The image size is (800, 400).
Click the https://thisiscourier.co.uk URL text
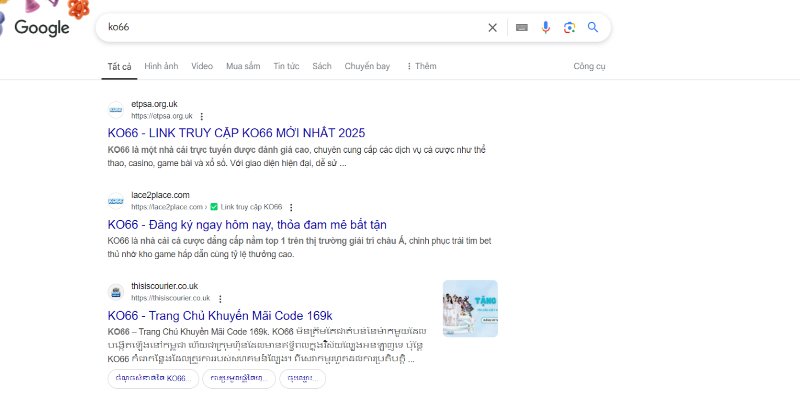coord(170,298)
